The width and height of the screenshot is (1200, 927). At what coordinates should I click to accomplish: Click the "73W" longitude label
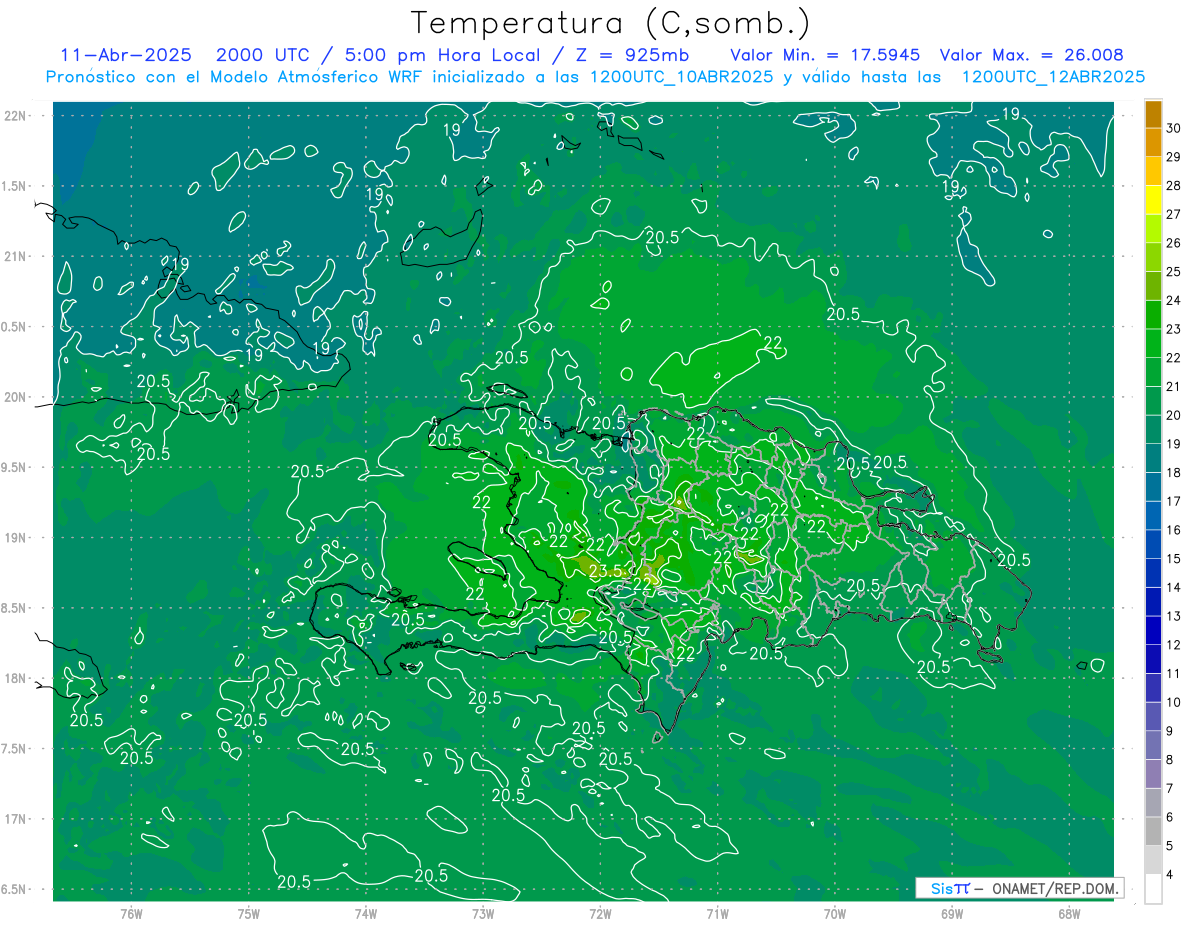coord(483,913)
